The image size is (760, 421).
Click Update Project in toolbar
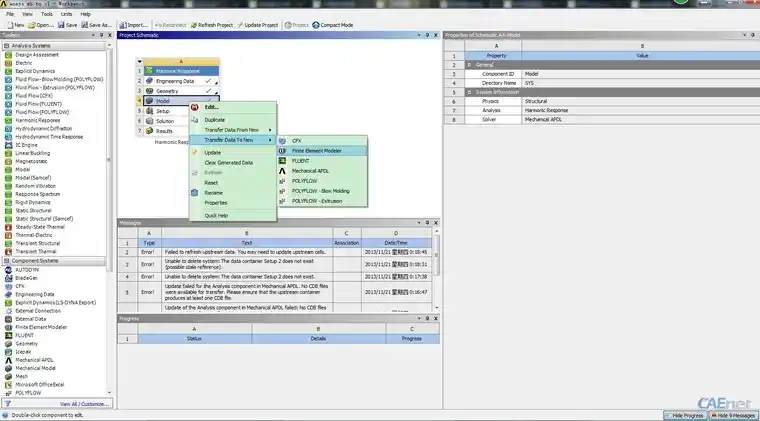[x=257, y=25]
